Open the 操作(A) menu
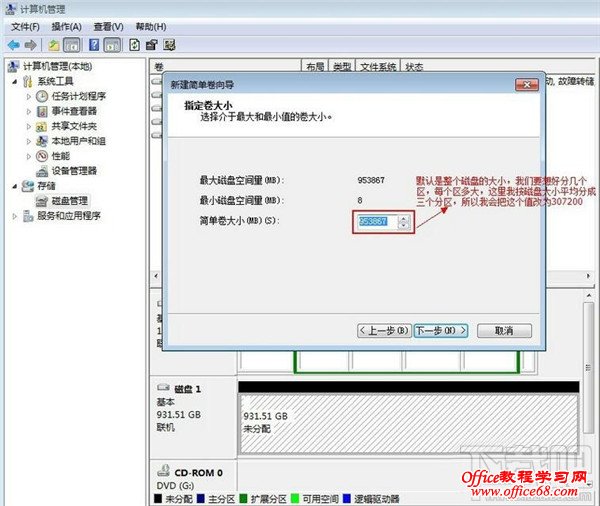Image resolution: width=600 pixels, height=506 pixels. 67,27
